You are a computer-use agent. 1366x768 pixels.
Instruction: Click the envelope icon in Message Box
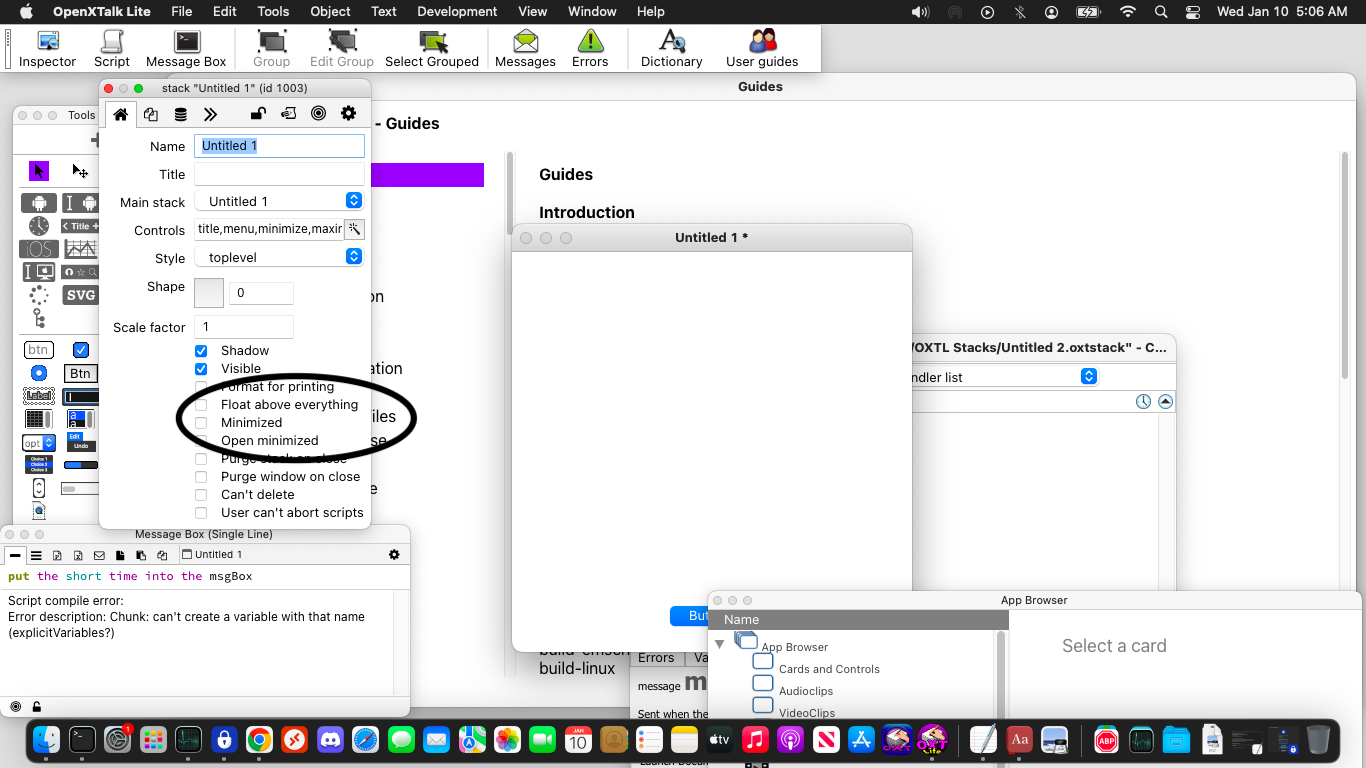pos(99,555)
